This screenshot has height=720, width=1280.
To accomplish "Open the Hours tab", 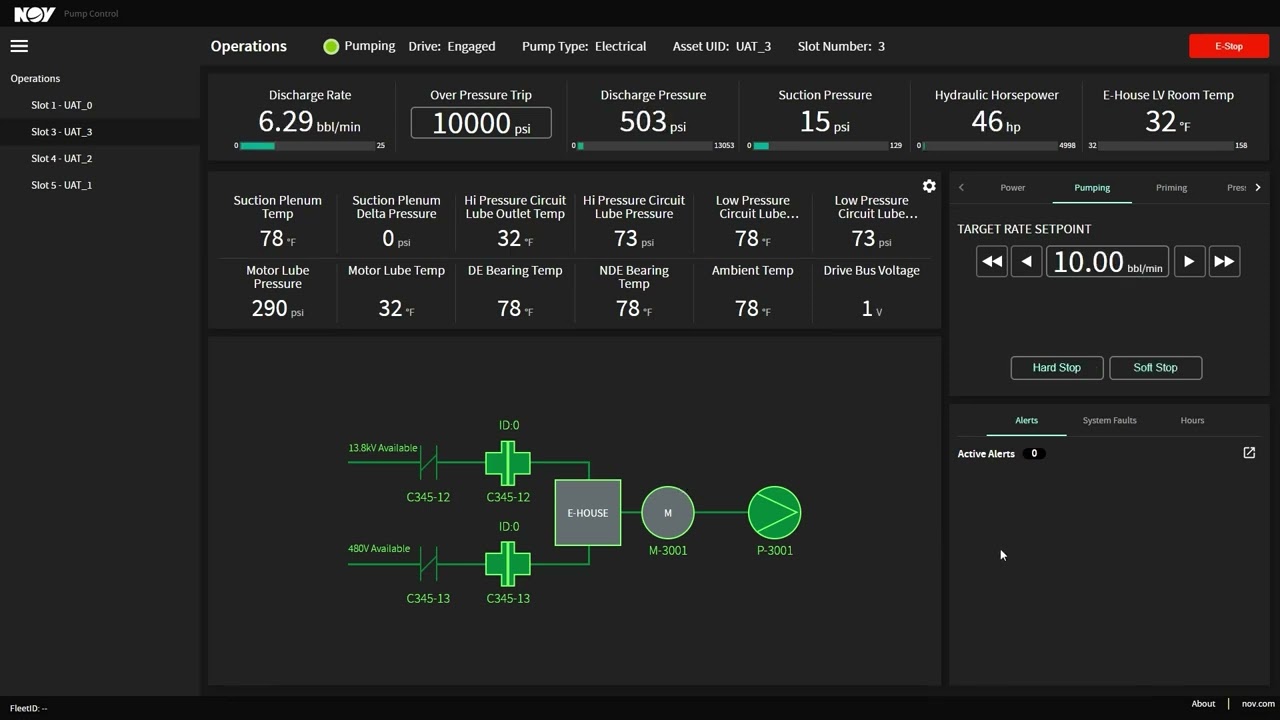I will [1192, 420].
